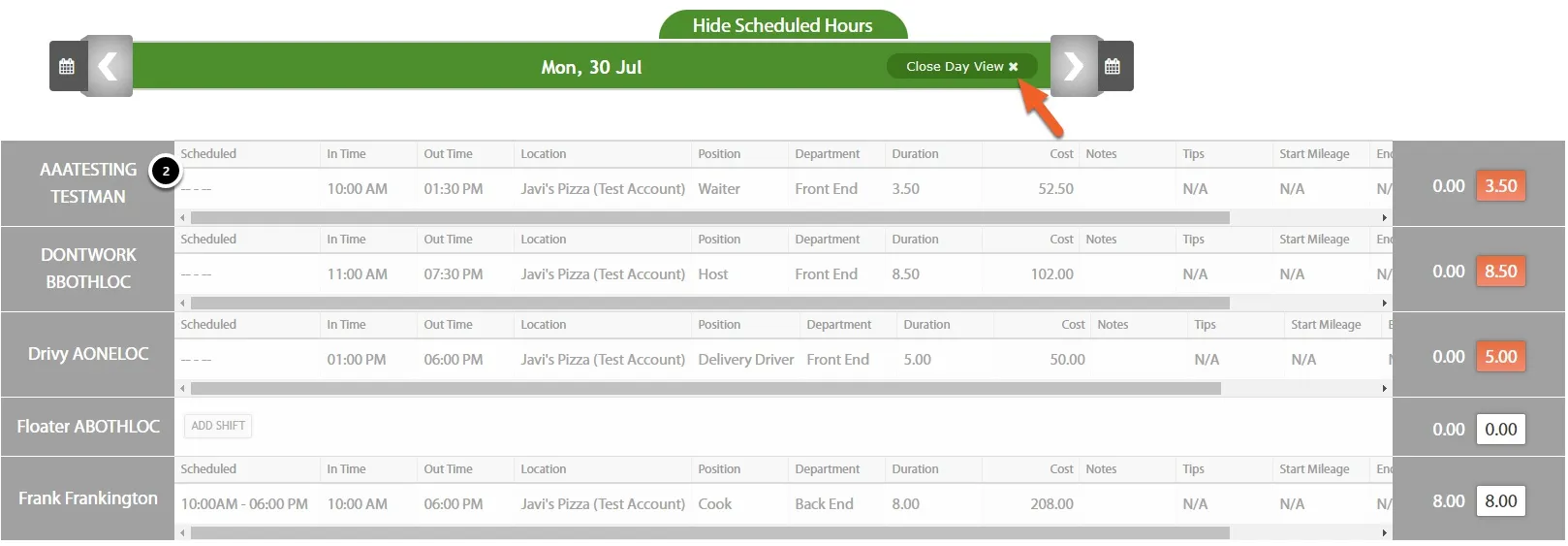Click 11:00 AM In Time cell
The height and width of the screenshot is (546, 1568).
(357, 274)
